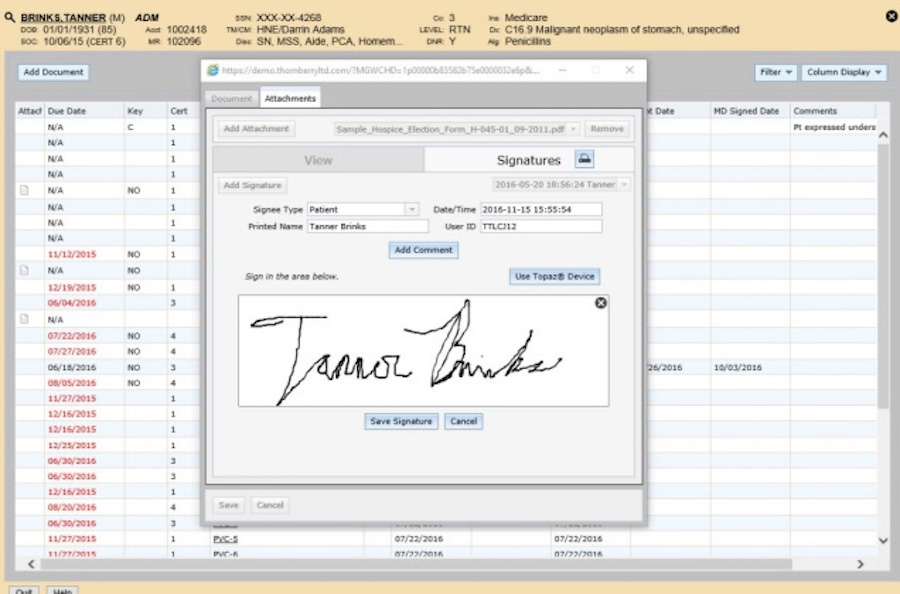Click Use Topaz Device button
The height and width of the screenshot is (594, 900).
(x=554, y=276)
